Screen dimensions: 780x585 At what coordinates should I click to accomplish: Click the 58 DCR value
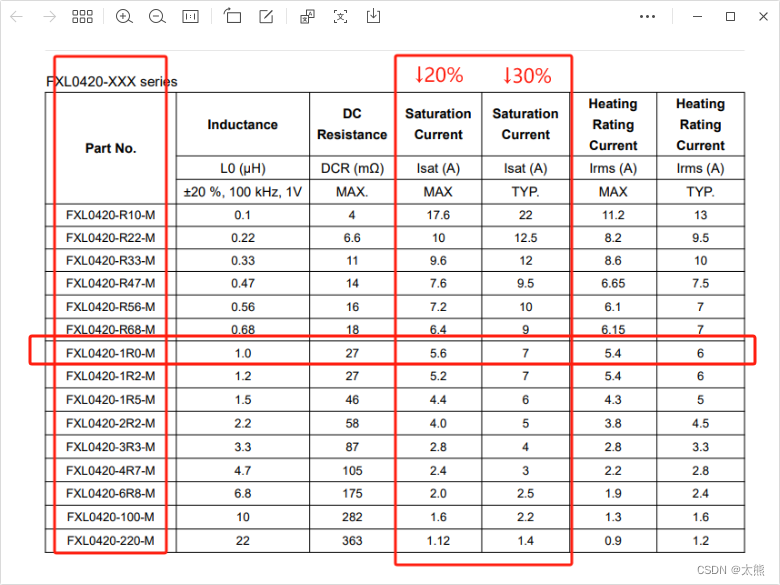pyautogui.click(x=352, y=423)
